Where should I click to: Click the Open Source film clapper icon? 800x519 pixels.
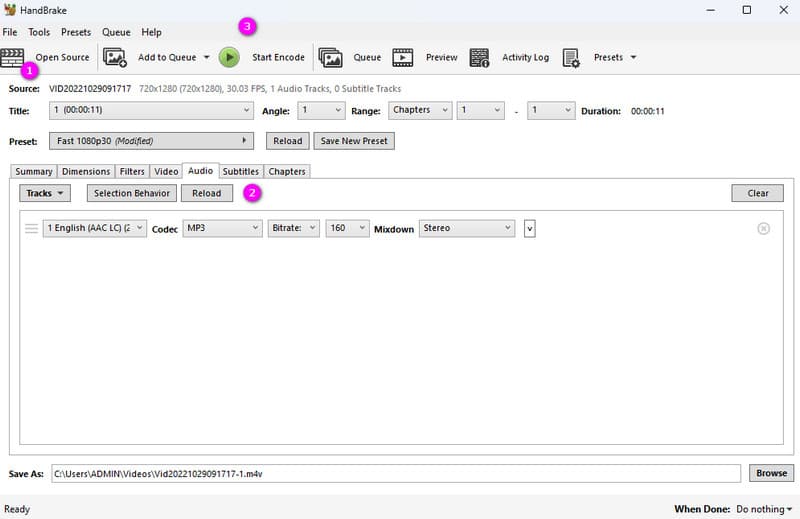(x=13, y=57)
